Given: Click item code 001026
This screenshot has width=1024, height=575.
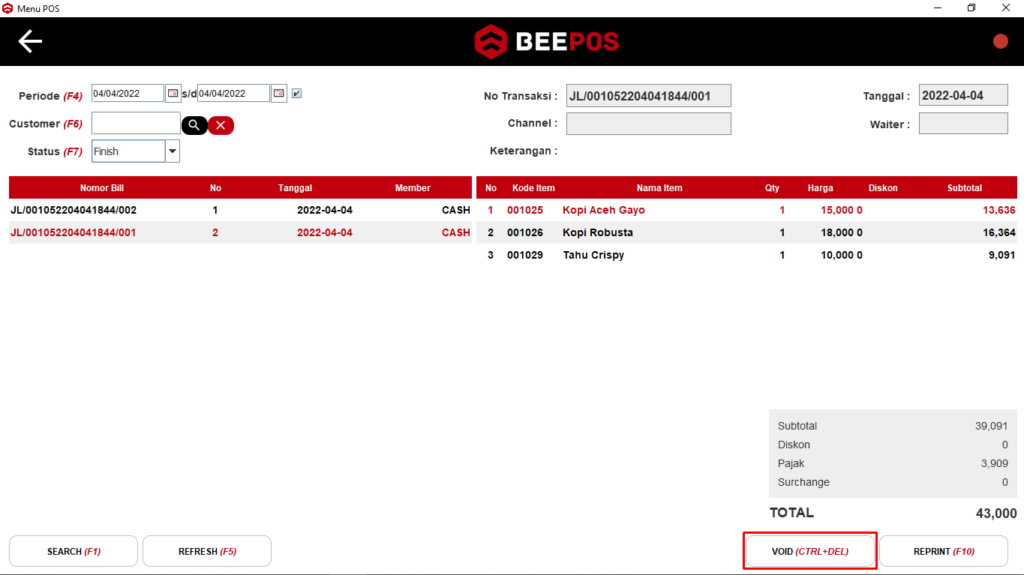Looking at the screenshot, I should click(x=525, y=233).
